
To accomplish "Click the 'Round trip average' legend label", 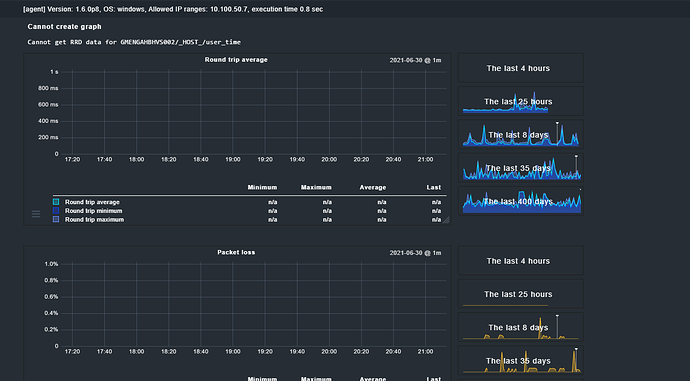I will [92, 202].
